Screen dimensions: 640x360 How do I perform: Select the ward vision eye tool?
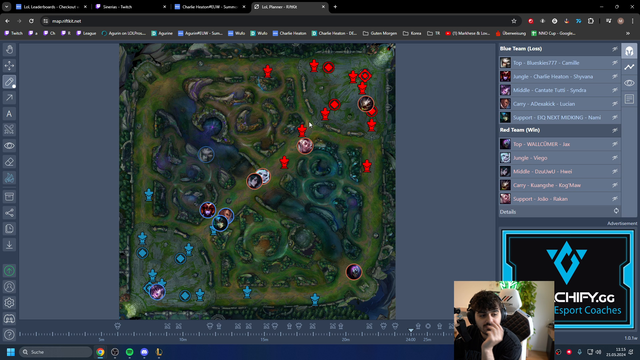point(9,146)
